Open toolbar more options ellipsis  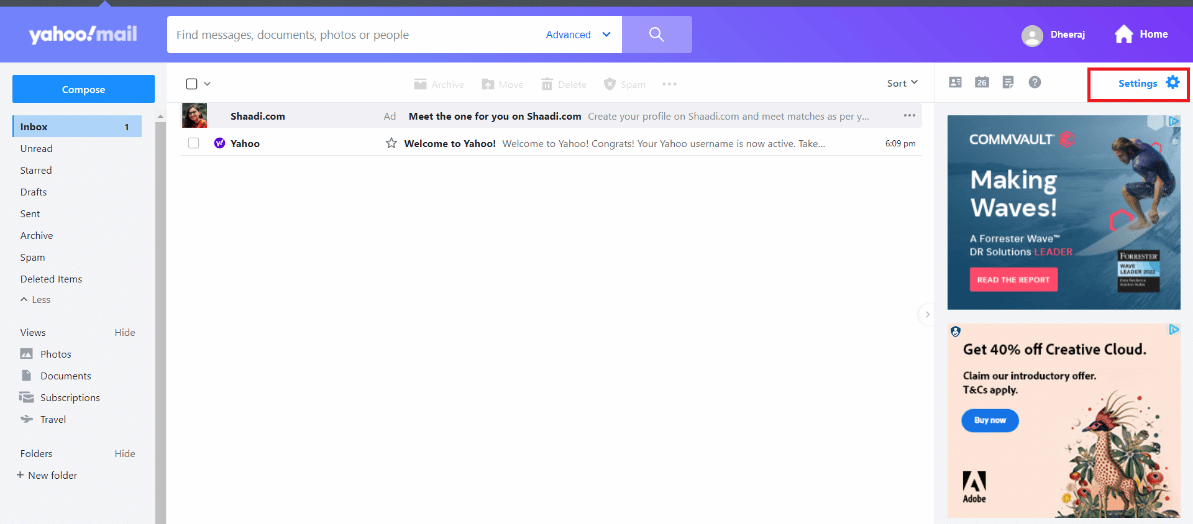tap(670, 84)
